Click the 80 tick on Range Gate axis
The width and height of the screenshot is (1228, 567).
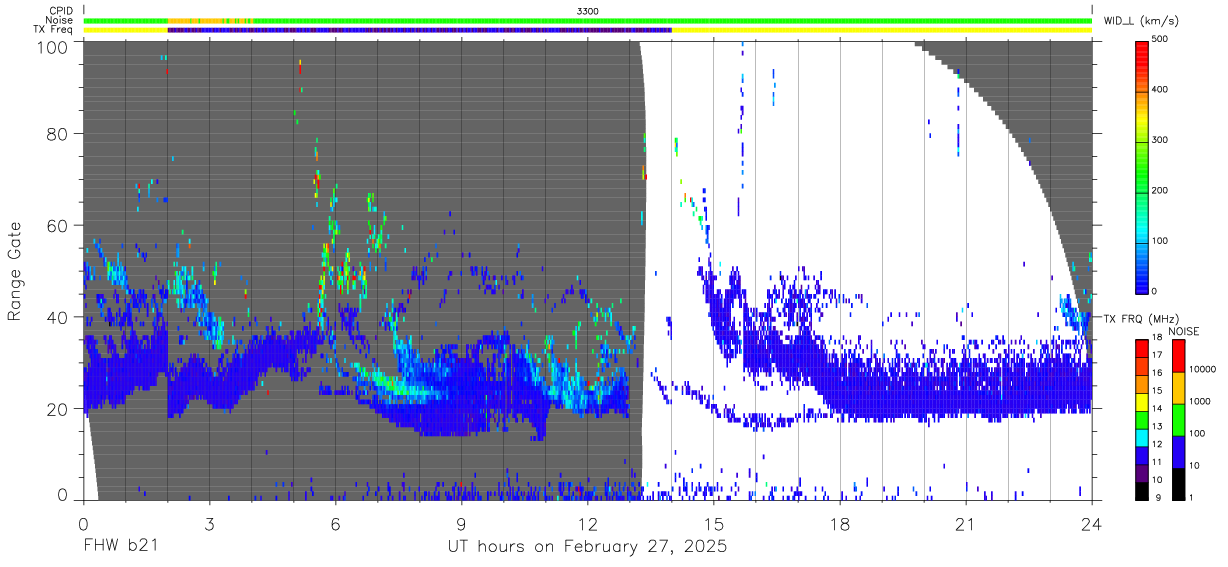58,133
